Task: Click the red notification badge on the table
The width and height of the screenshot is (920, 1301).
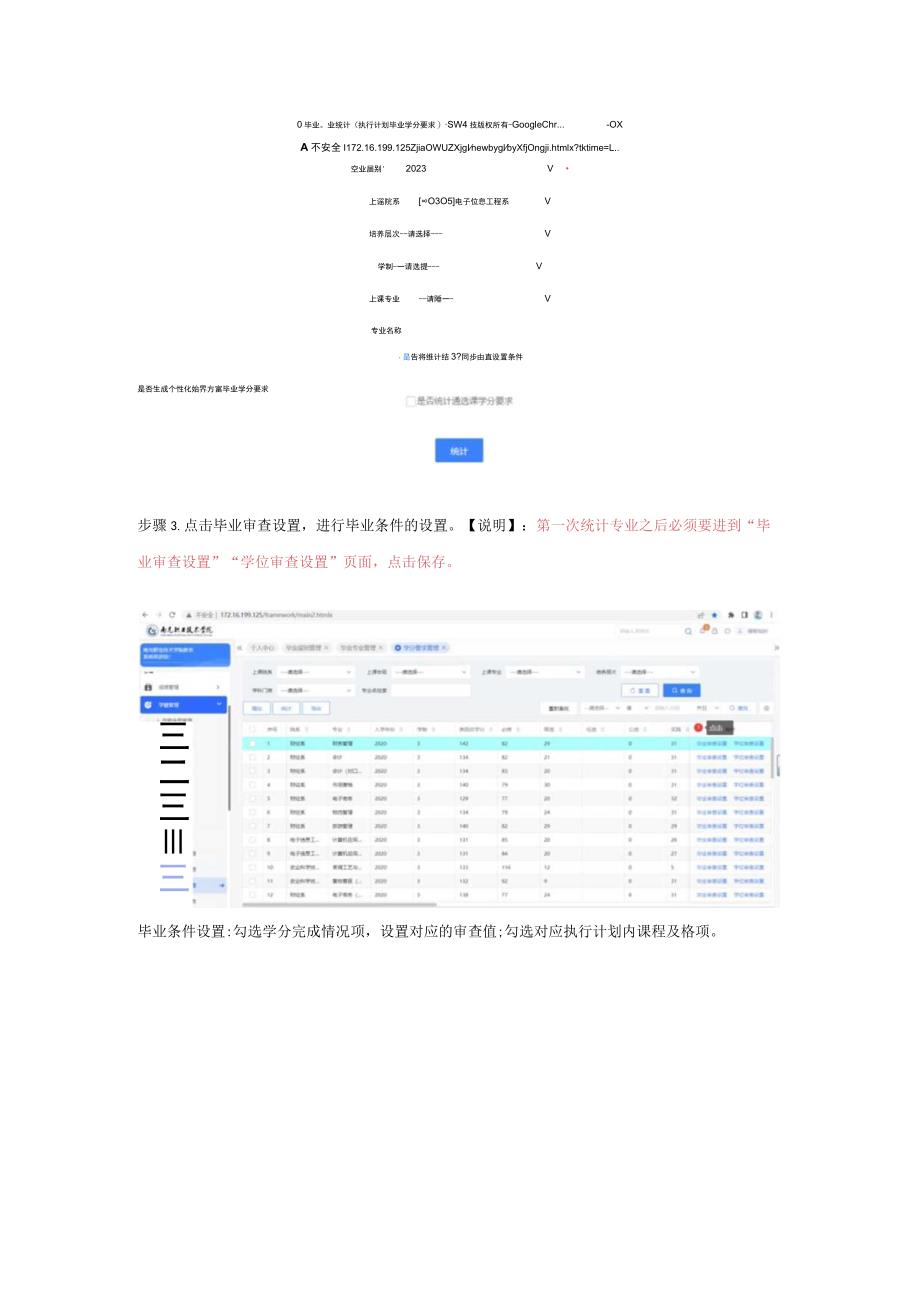Action: [697, 728]
